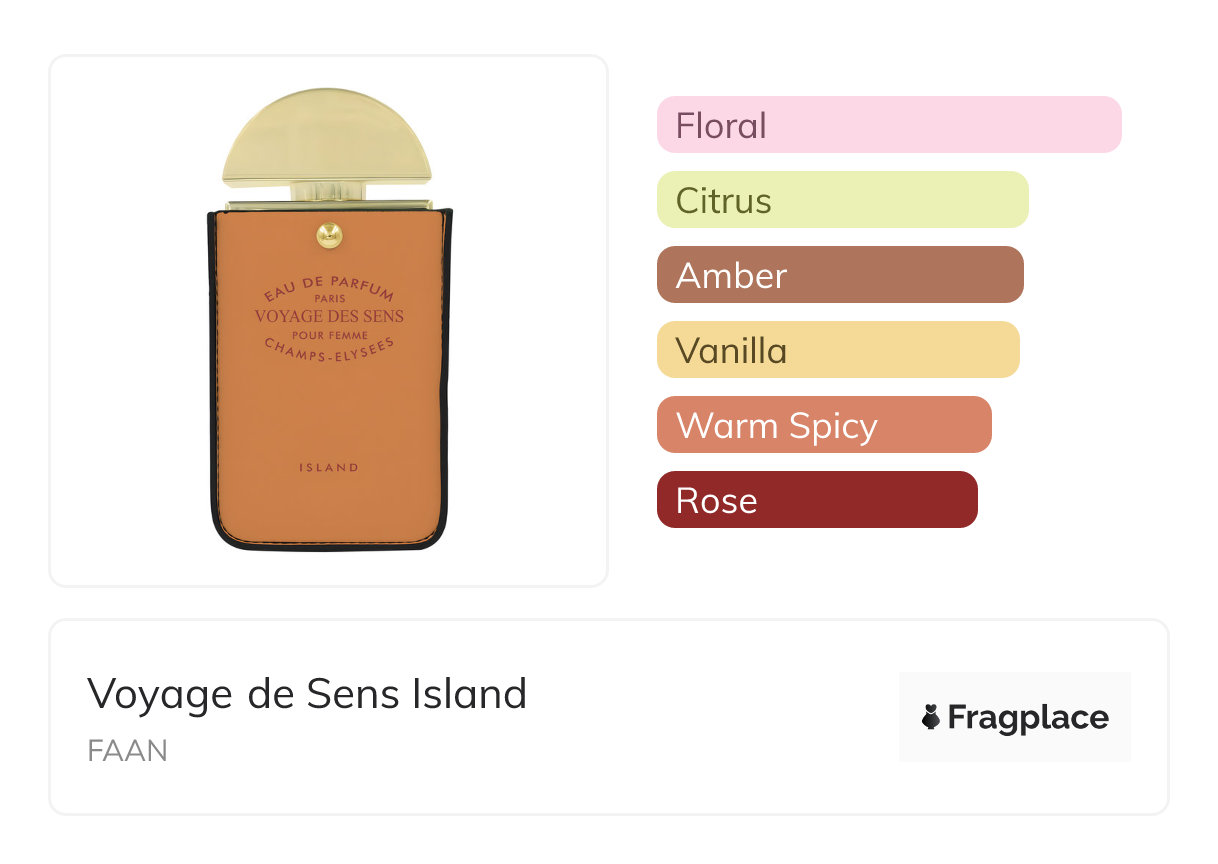Click the Fragplace brand name text
The height and width of the screenshot is (864, 1218).
point(1028,718)
